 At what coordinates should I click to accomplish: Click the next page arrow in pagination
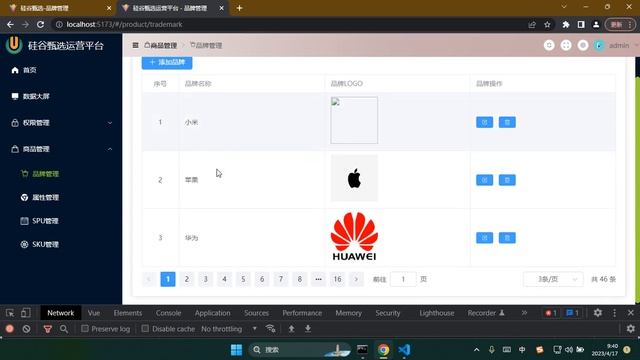pyautogui.click(x=356, y=279)
